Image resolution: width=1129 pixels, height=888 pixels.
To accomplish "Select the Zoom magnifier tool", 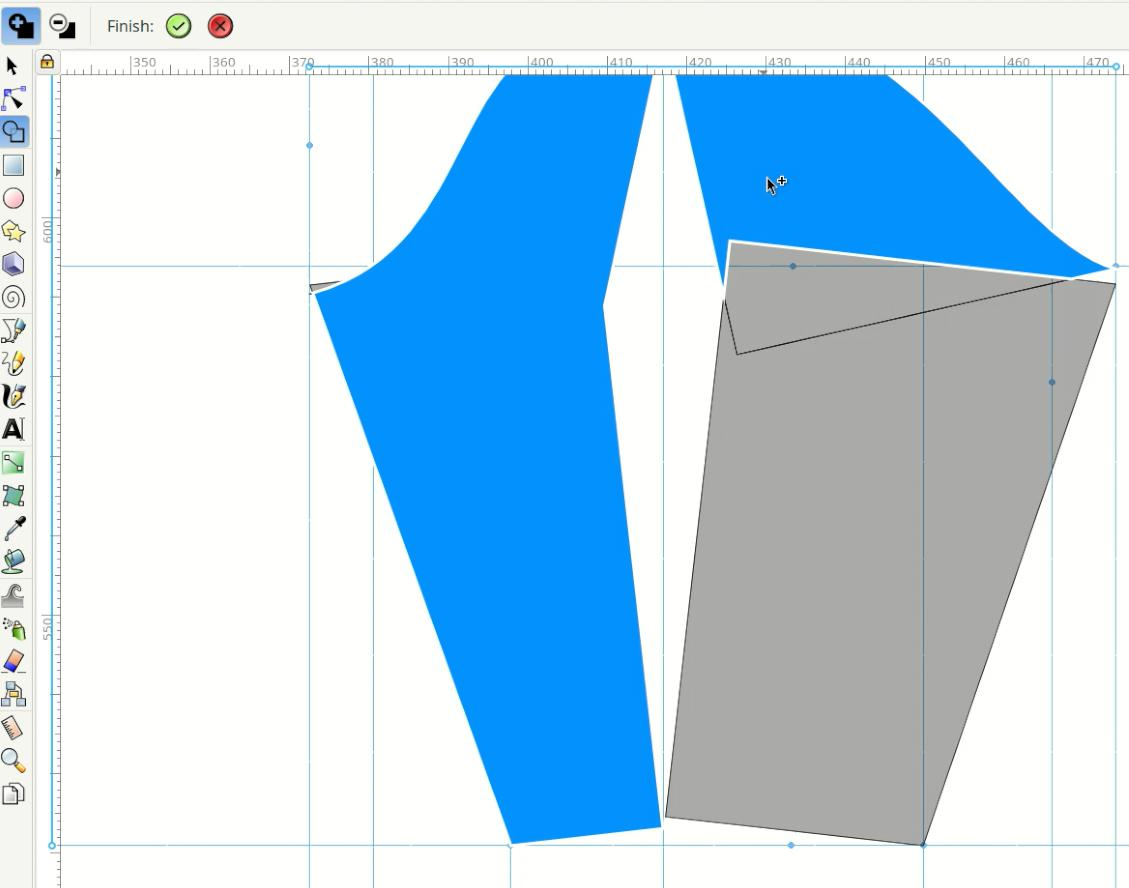I will tap(14, 761).
